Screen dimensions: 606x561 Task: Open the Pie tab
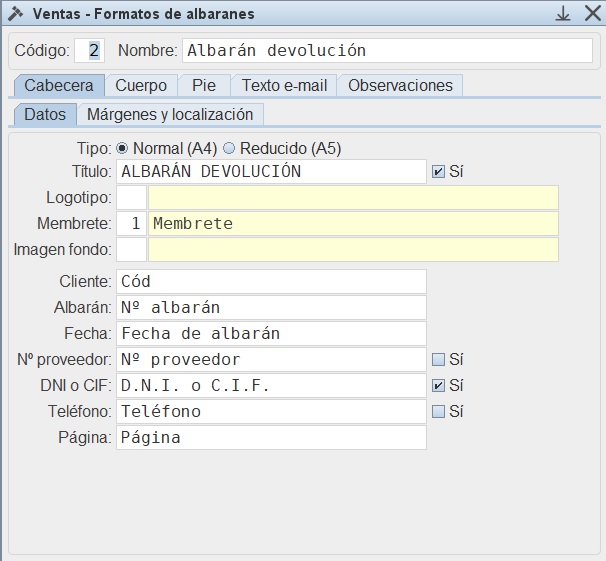(x=204, y=85)
